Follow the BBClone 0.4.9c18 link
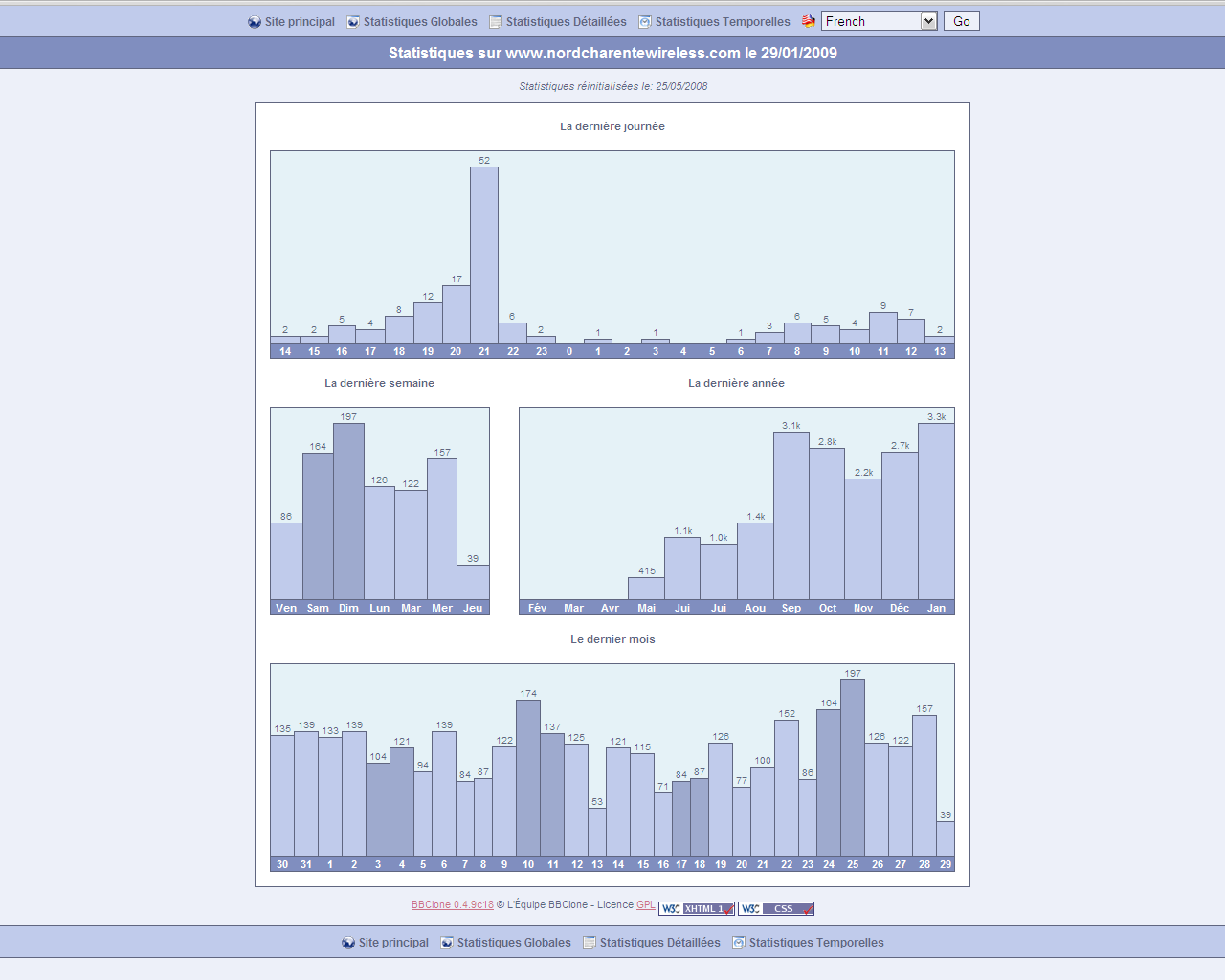1225x980 pixels. click(x=453, y=904)
